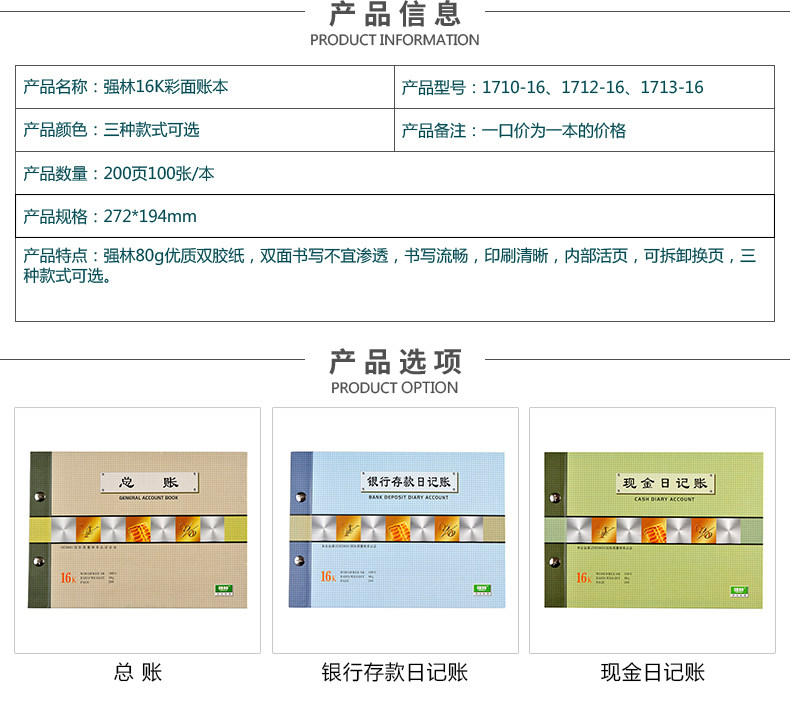Click the 产品备注 一口价为一本的价格 cell

(x=584, y=130)
